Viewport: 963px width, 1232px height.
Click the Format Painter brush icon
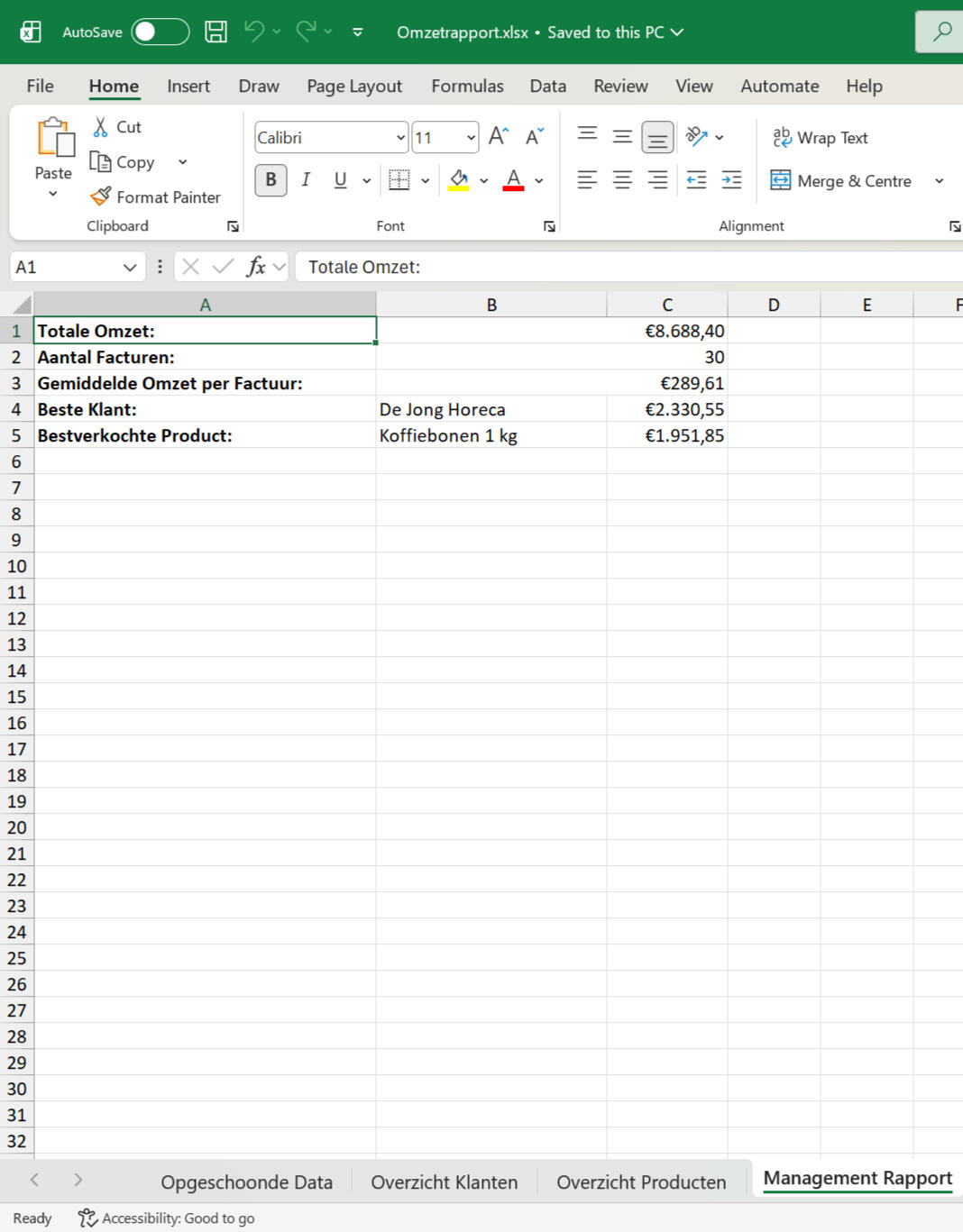pos(100,196)
